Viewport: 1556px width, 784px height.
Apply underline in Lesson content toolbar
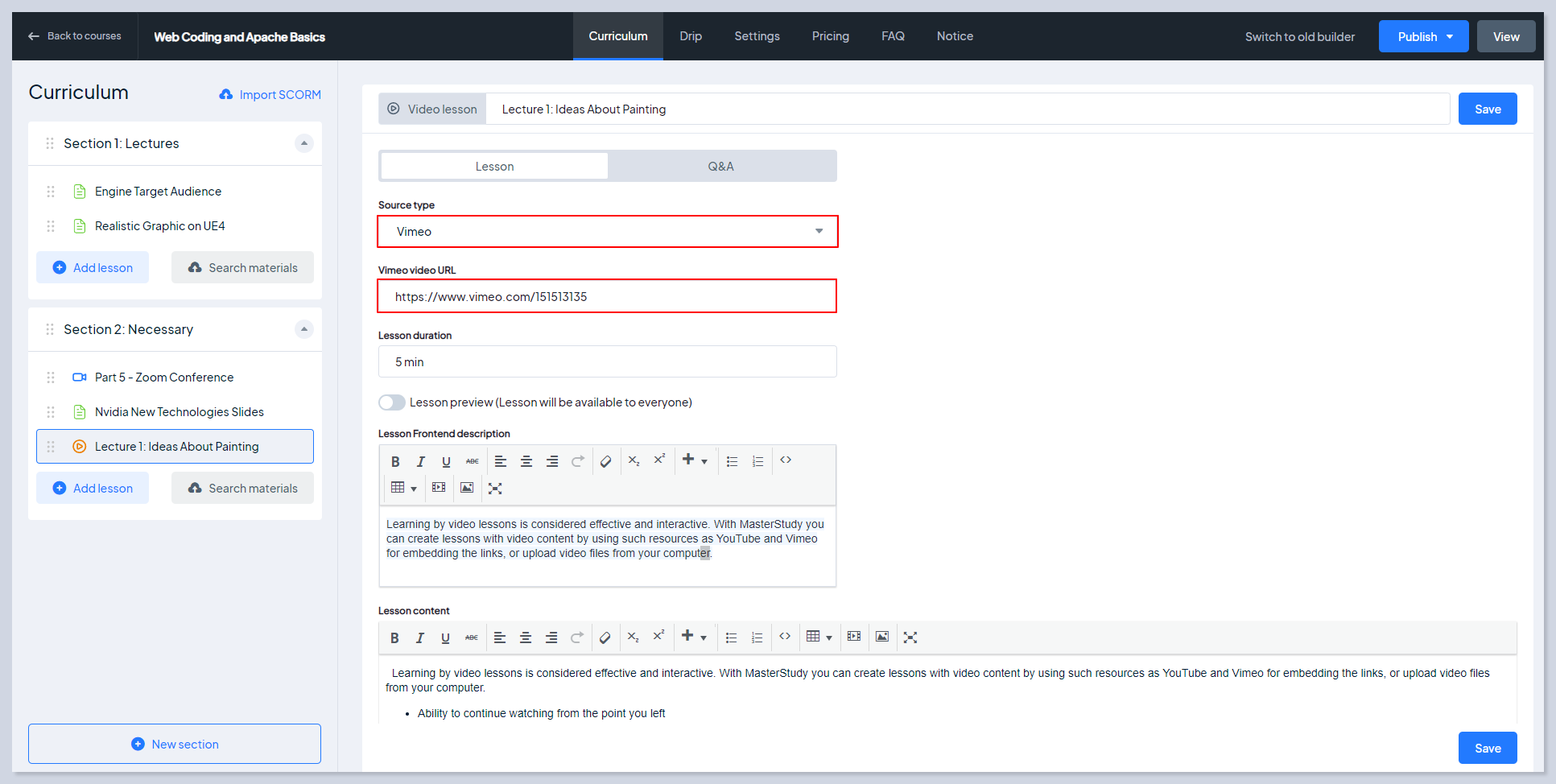(x=445, y=638)
